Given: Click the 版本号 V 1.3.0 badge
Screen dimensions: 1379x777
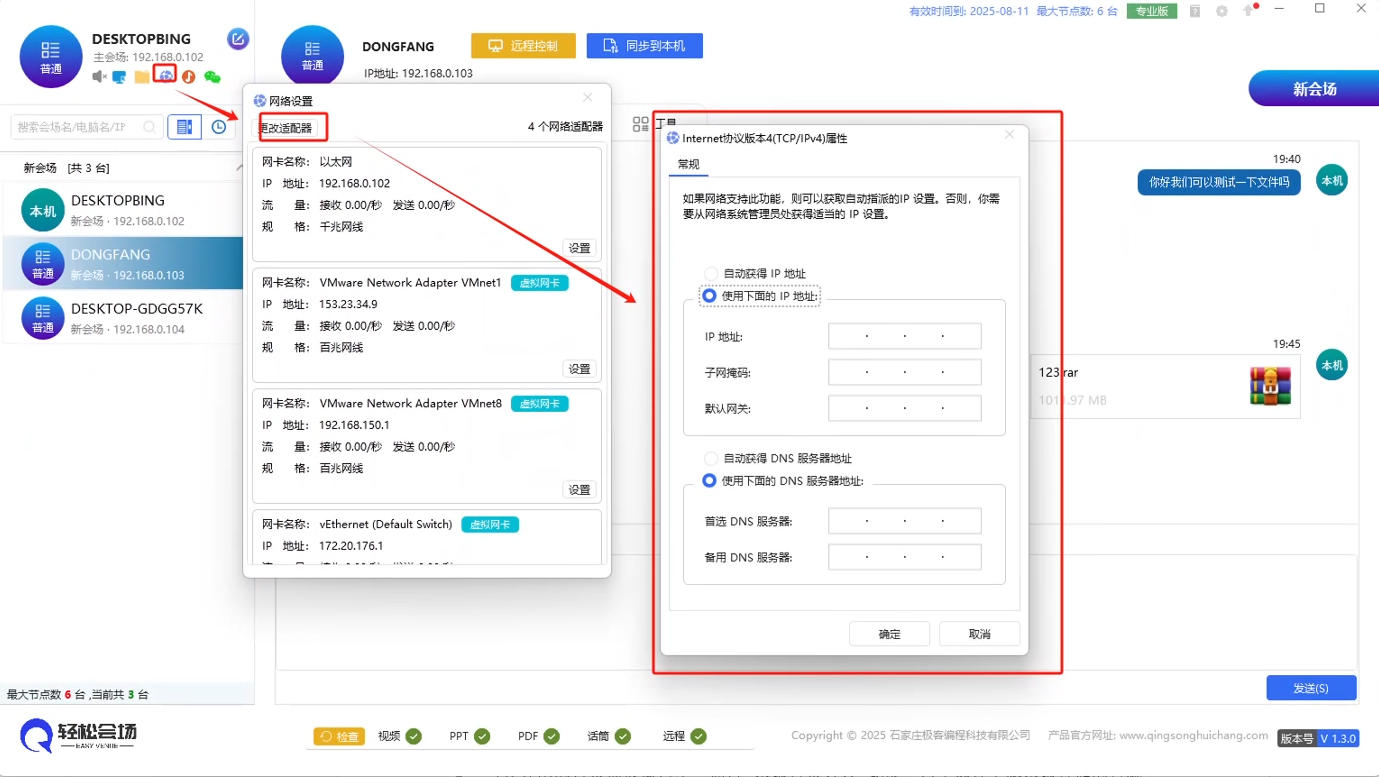Looking at the screenshot, I should point(1317,738).
